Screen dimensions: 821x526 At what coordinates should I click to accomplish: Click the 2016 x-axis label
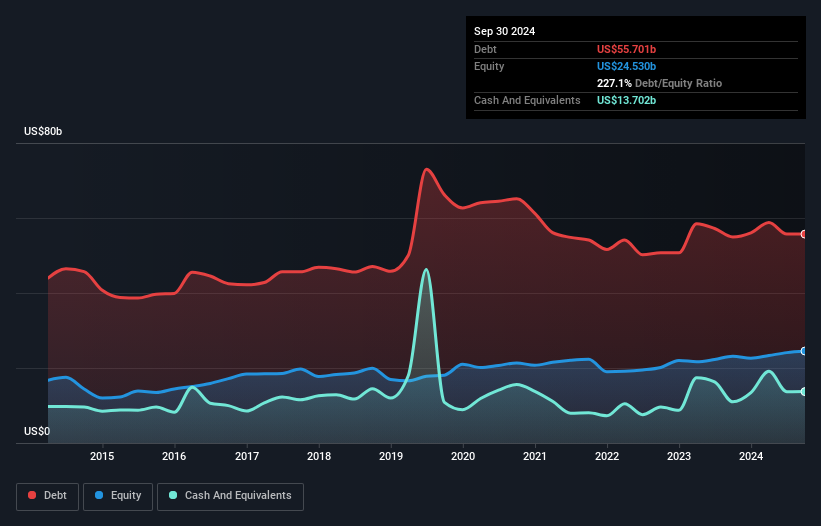[x=174, y=456]
